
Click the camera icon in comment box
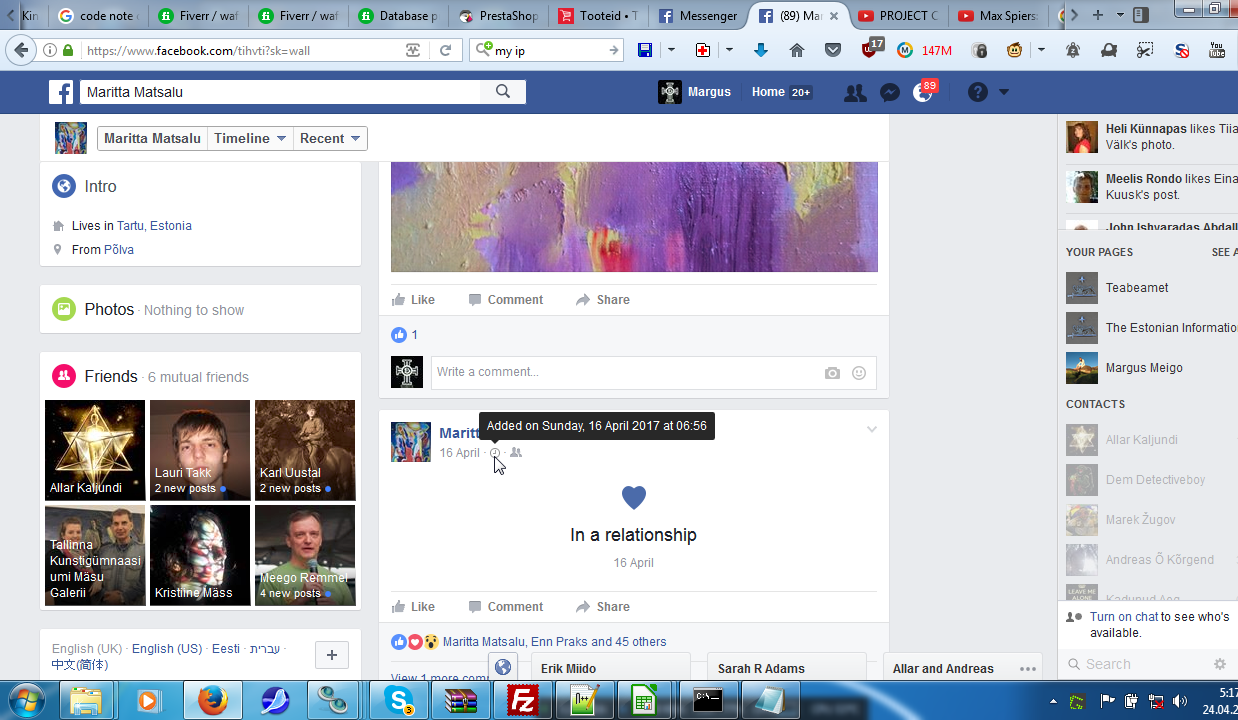[832, 373]
